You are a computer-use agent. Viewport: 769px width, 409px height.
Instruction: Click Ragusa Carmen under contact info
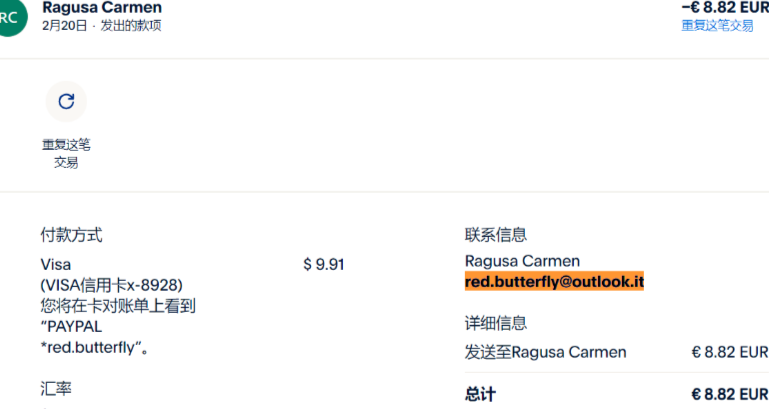tap(522, 261)
